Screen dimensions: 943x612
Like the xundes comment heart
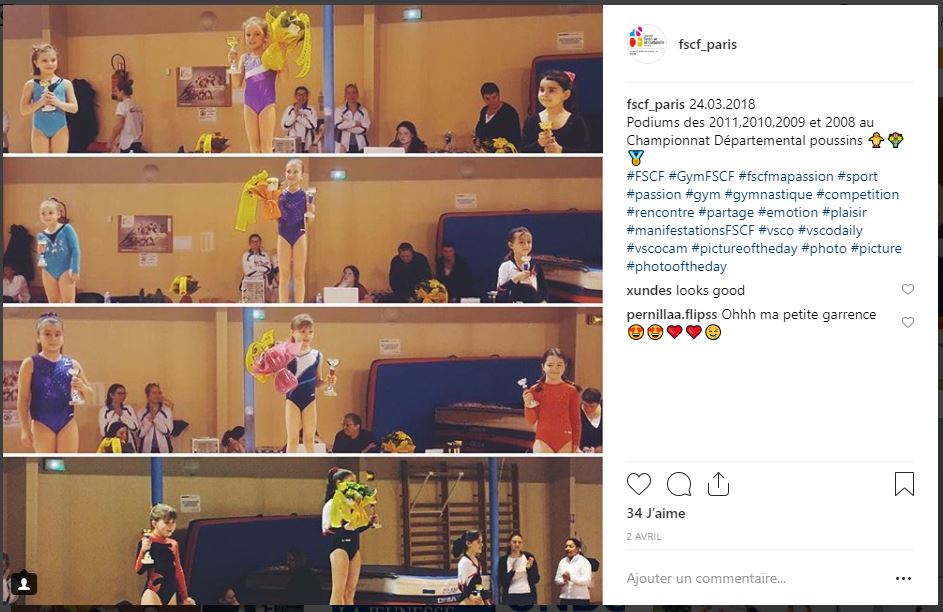[908, 289]
